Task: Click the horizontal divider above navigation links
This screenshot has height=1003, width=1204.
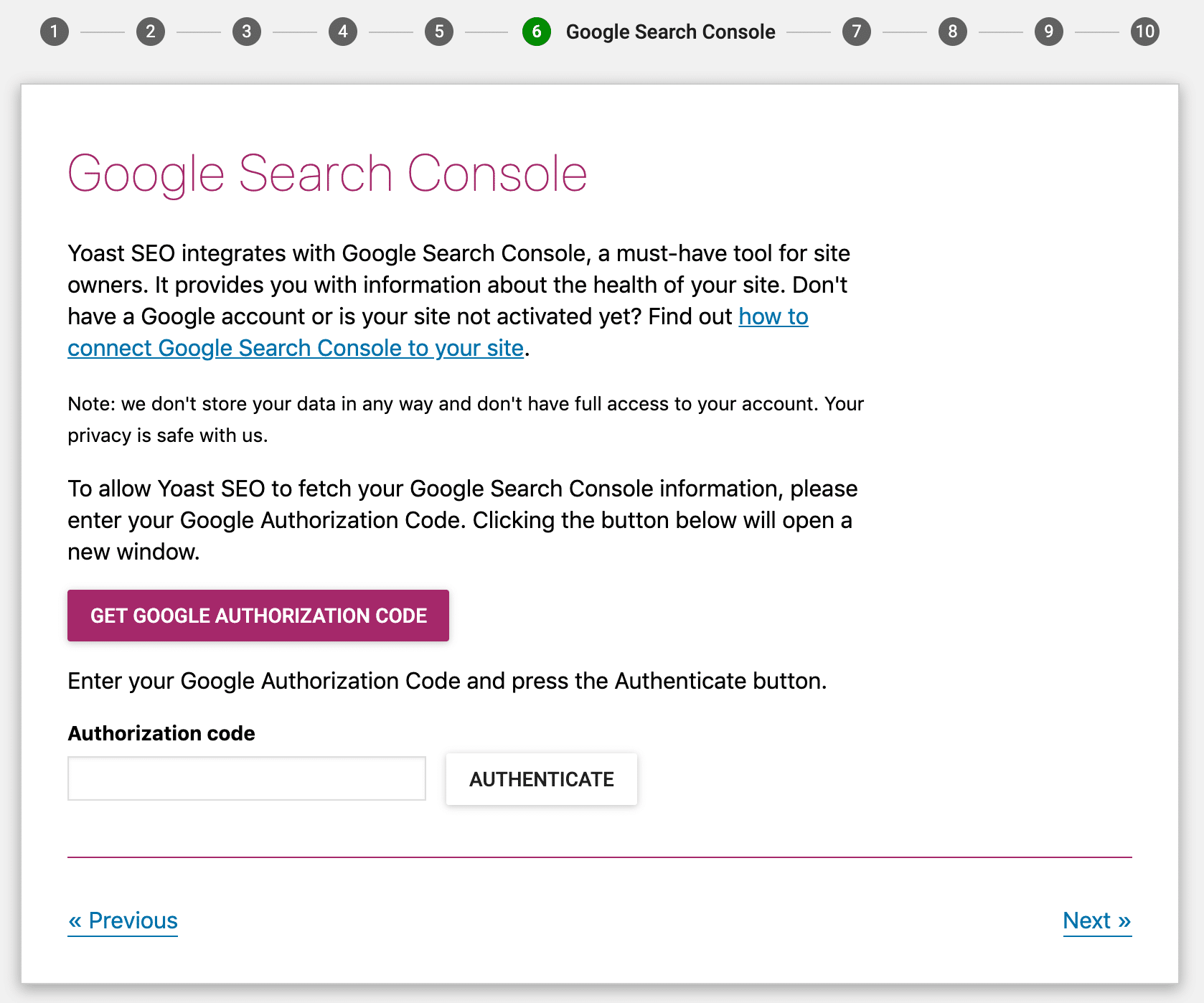Action: pos(601,857)
